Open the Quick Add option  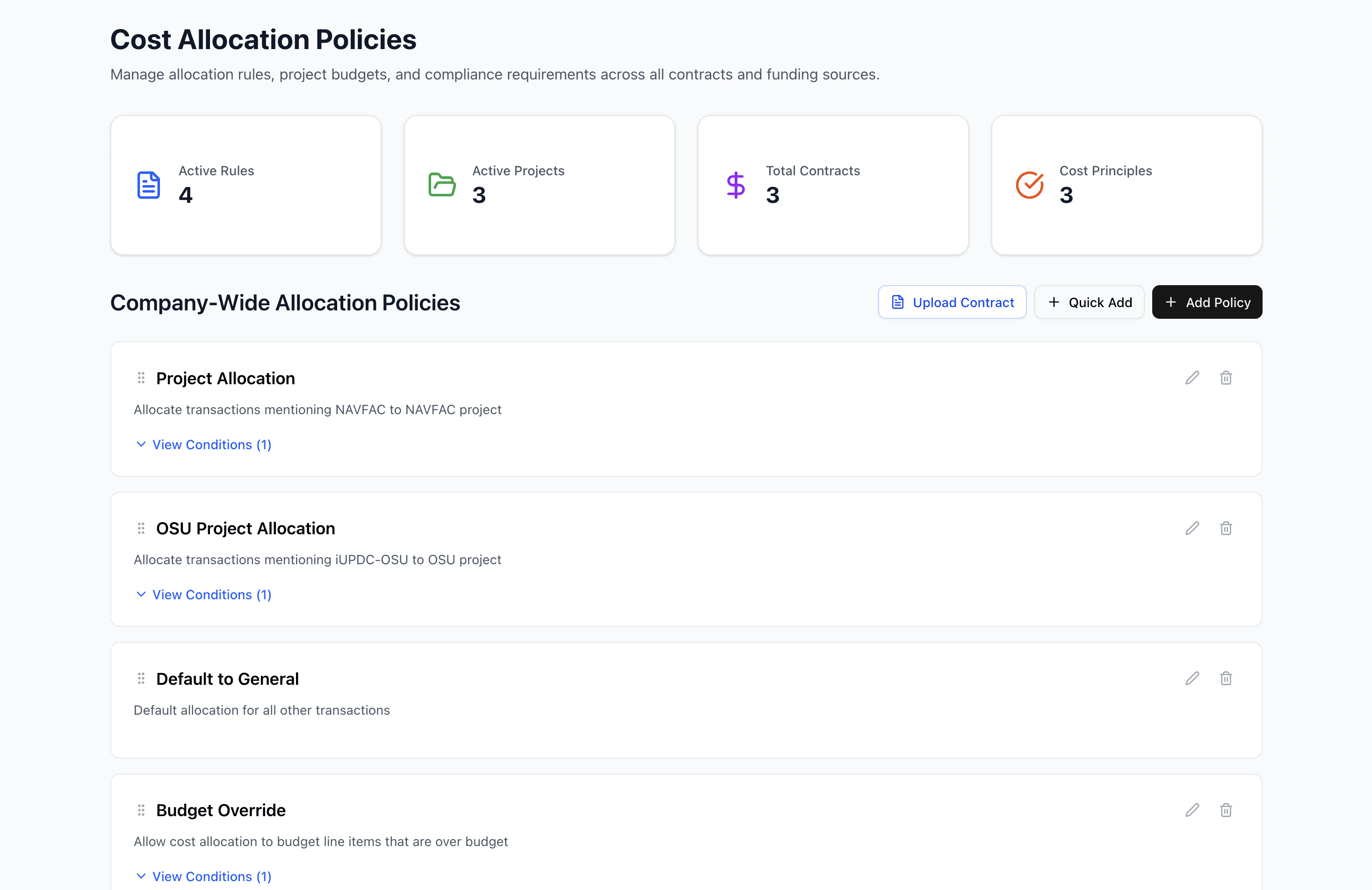[x=1089, y=302]
